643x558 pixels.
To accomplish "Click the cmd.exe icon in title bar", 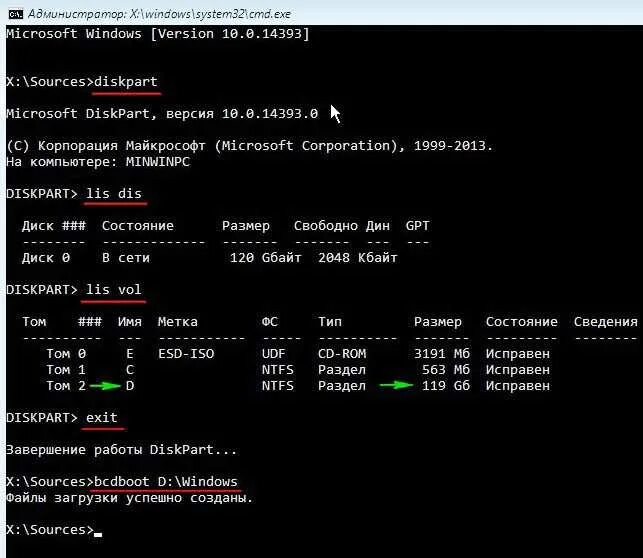I will (x=16, y=14).
